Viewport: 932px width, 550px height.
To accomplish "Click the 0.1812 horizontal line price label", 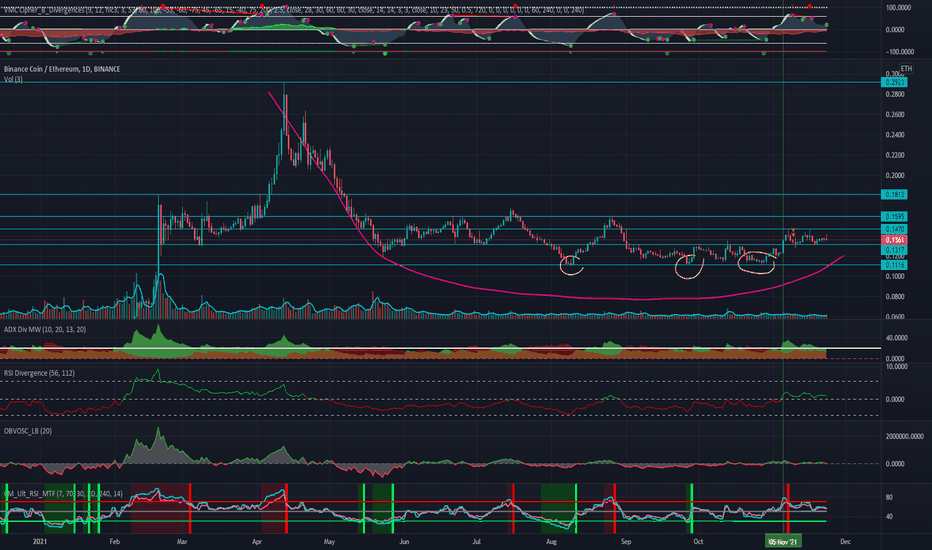I will [x=894, y=194].
